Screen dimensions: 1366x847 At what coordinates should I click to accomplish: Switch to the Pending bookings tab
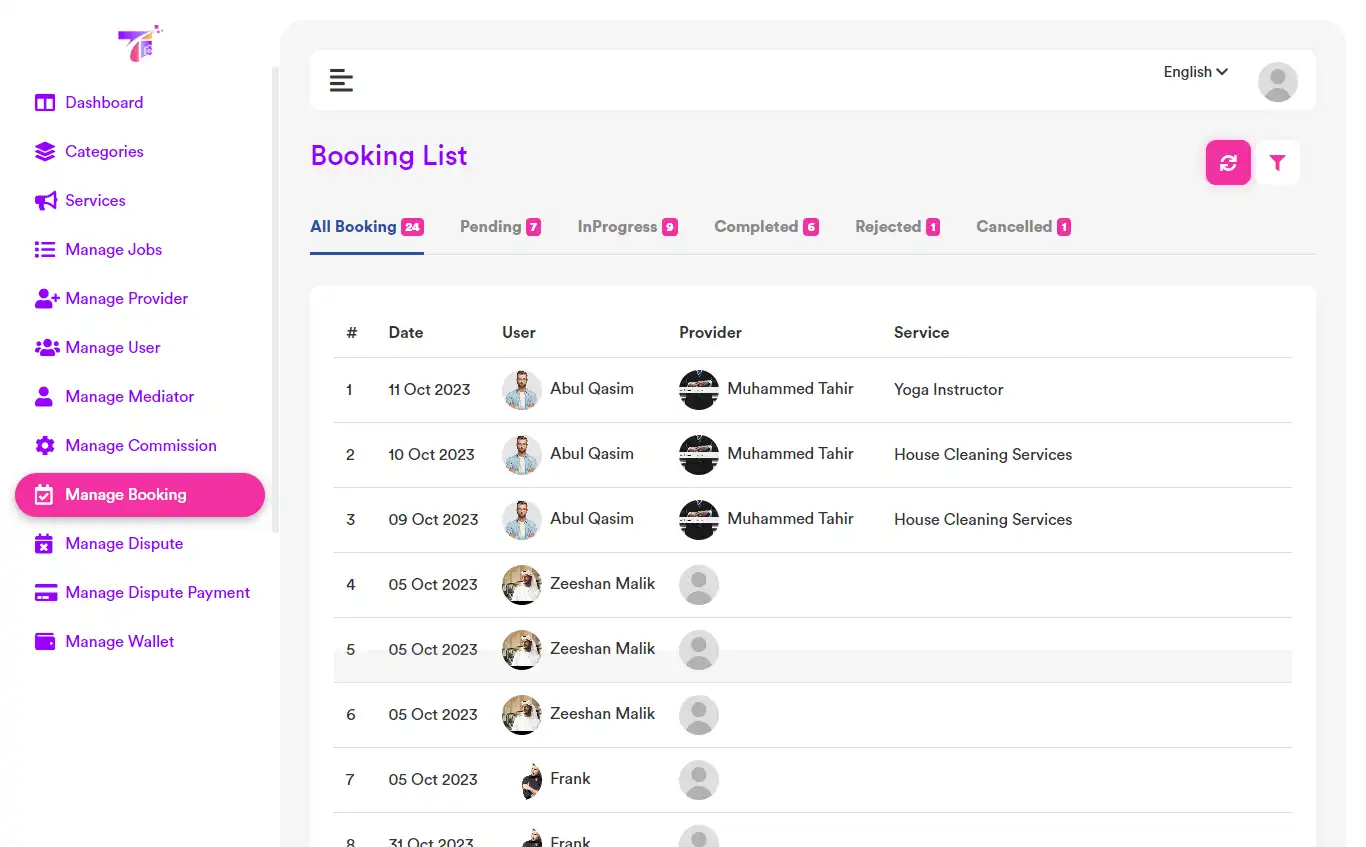pos(500,226)
